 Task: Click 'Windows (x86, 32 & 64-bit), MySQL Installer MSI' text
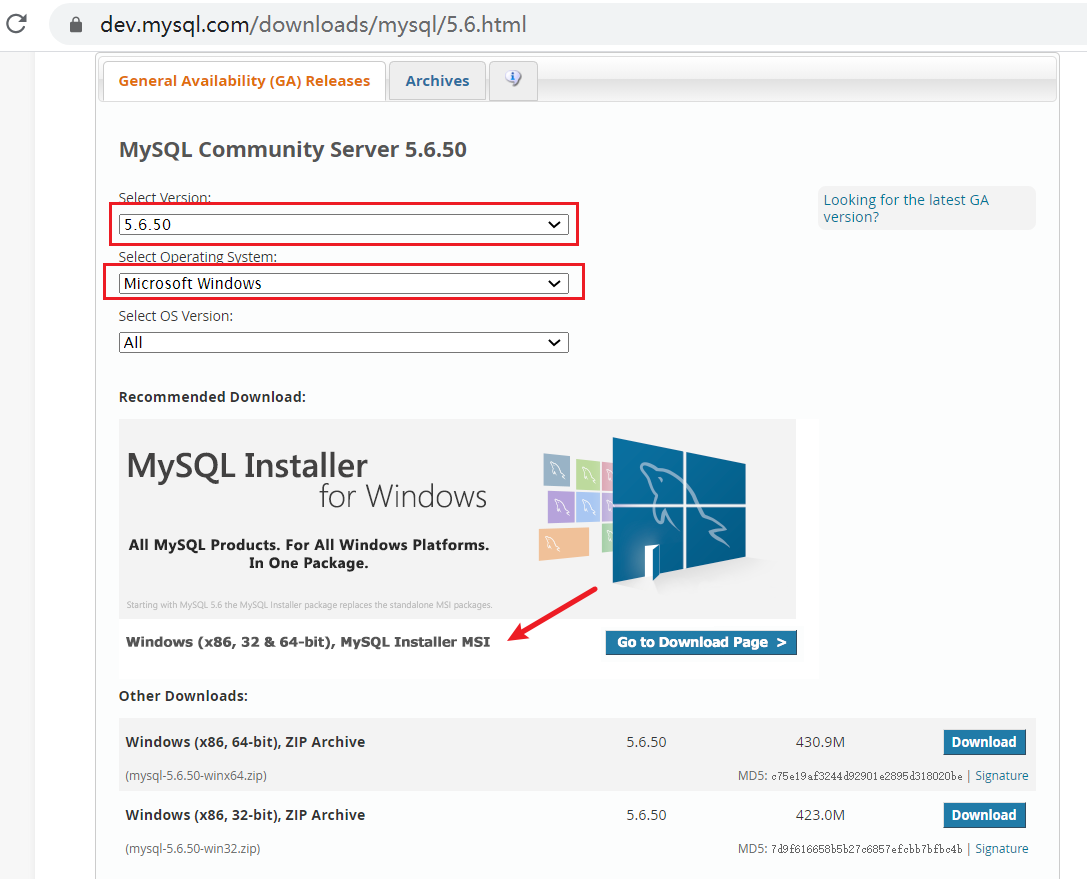point(308,642)
